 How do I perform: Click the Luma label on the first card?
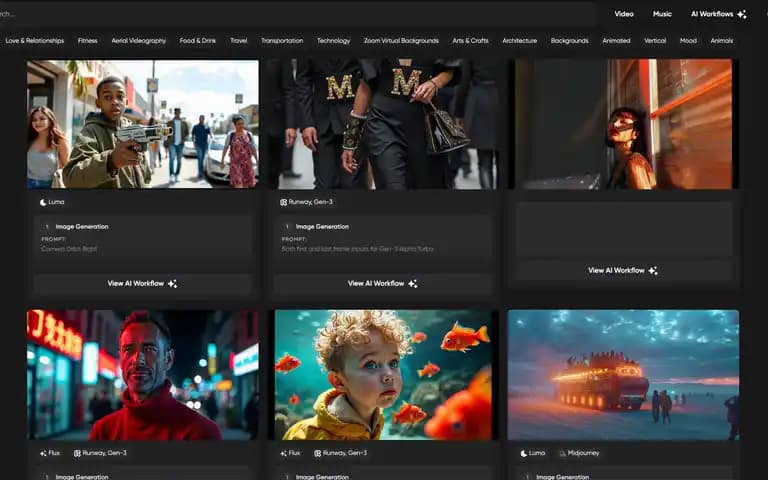[x=56, y=202]
